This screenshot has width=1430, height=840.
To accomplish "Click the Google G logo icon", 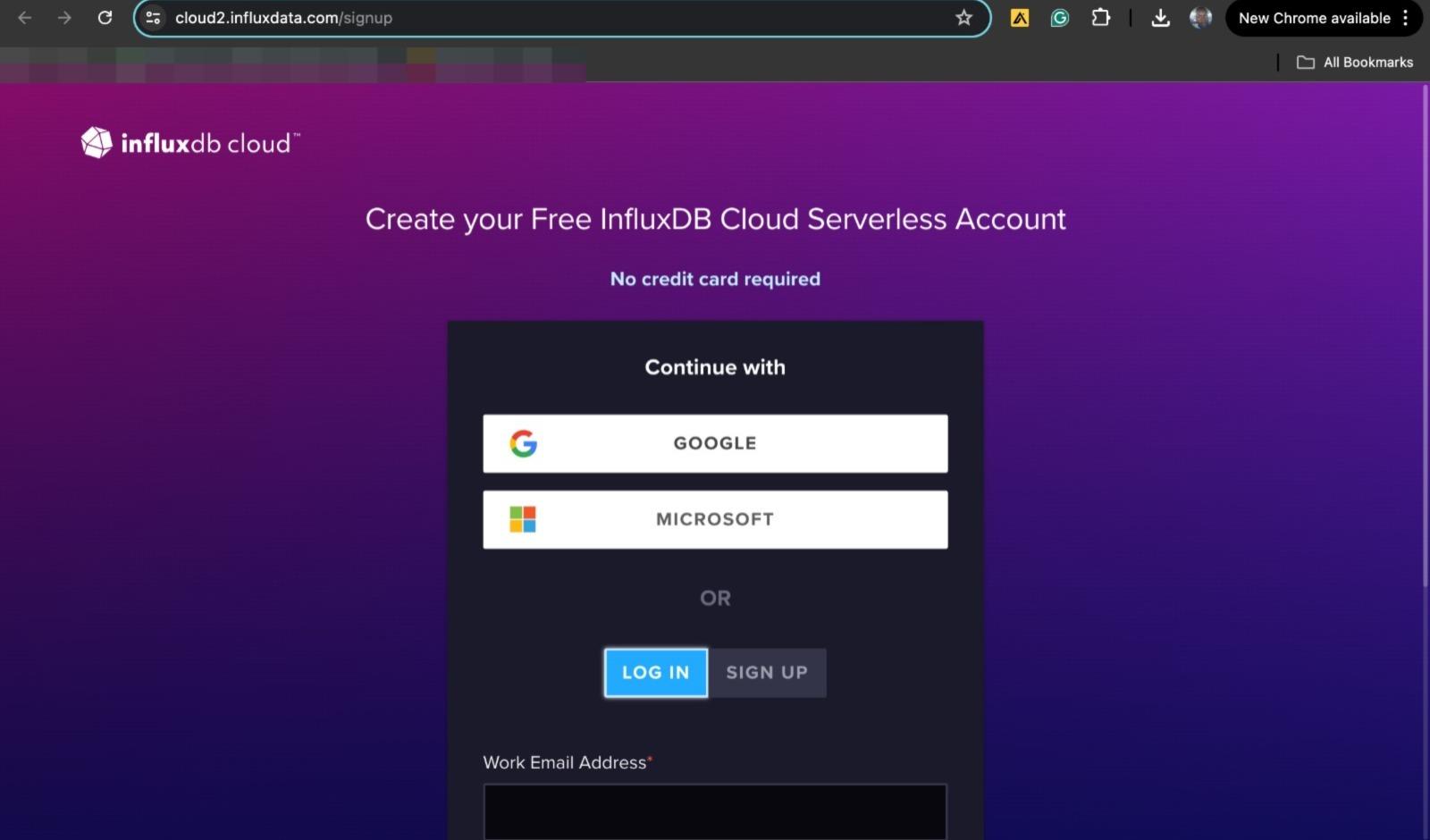I will point(524,443).
